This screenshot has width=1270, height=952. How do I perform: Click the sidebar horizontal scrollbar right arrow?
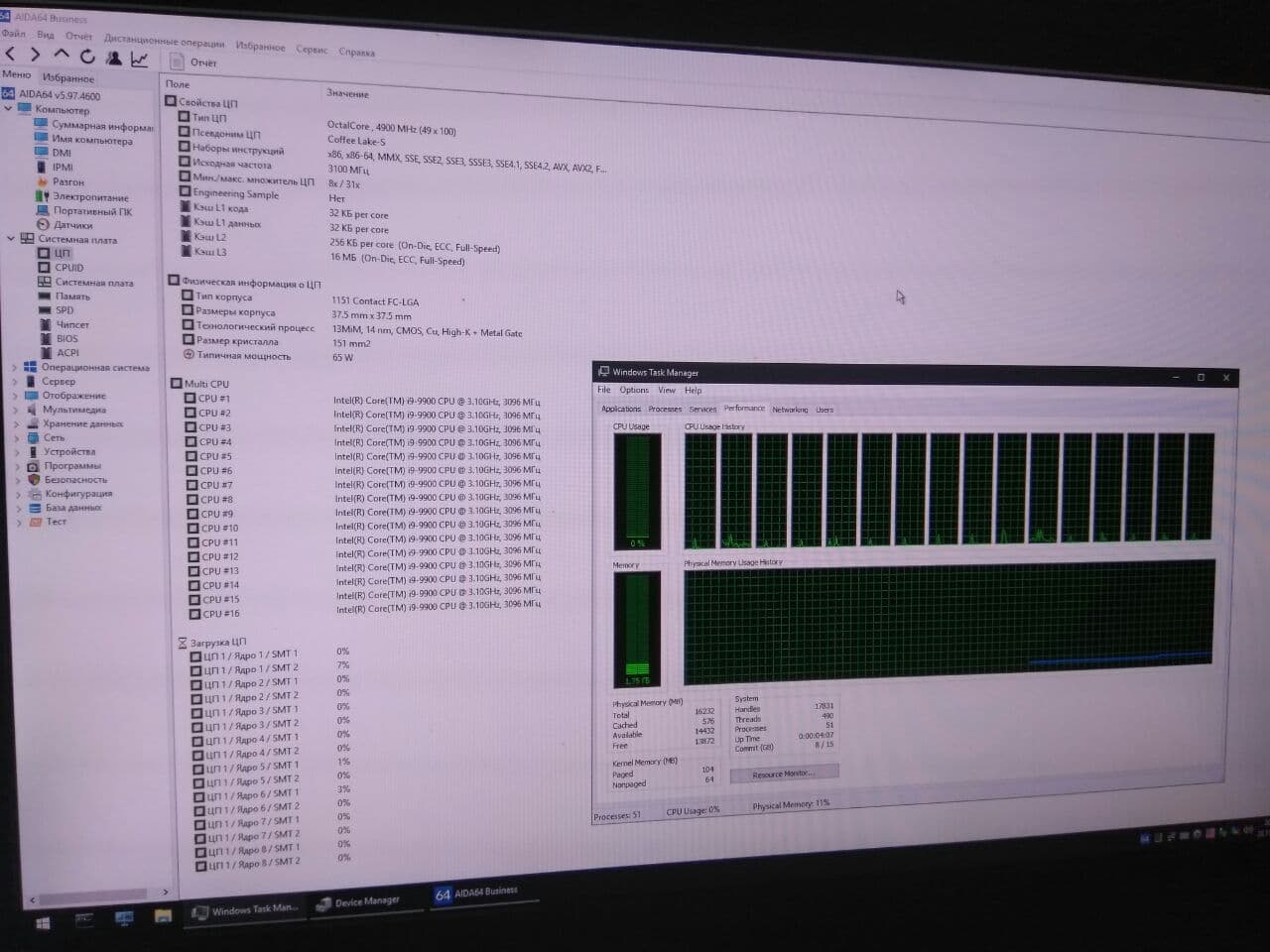point(166,892)
